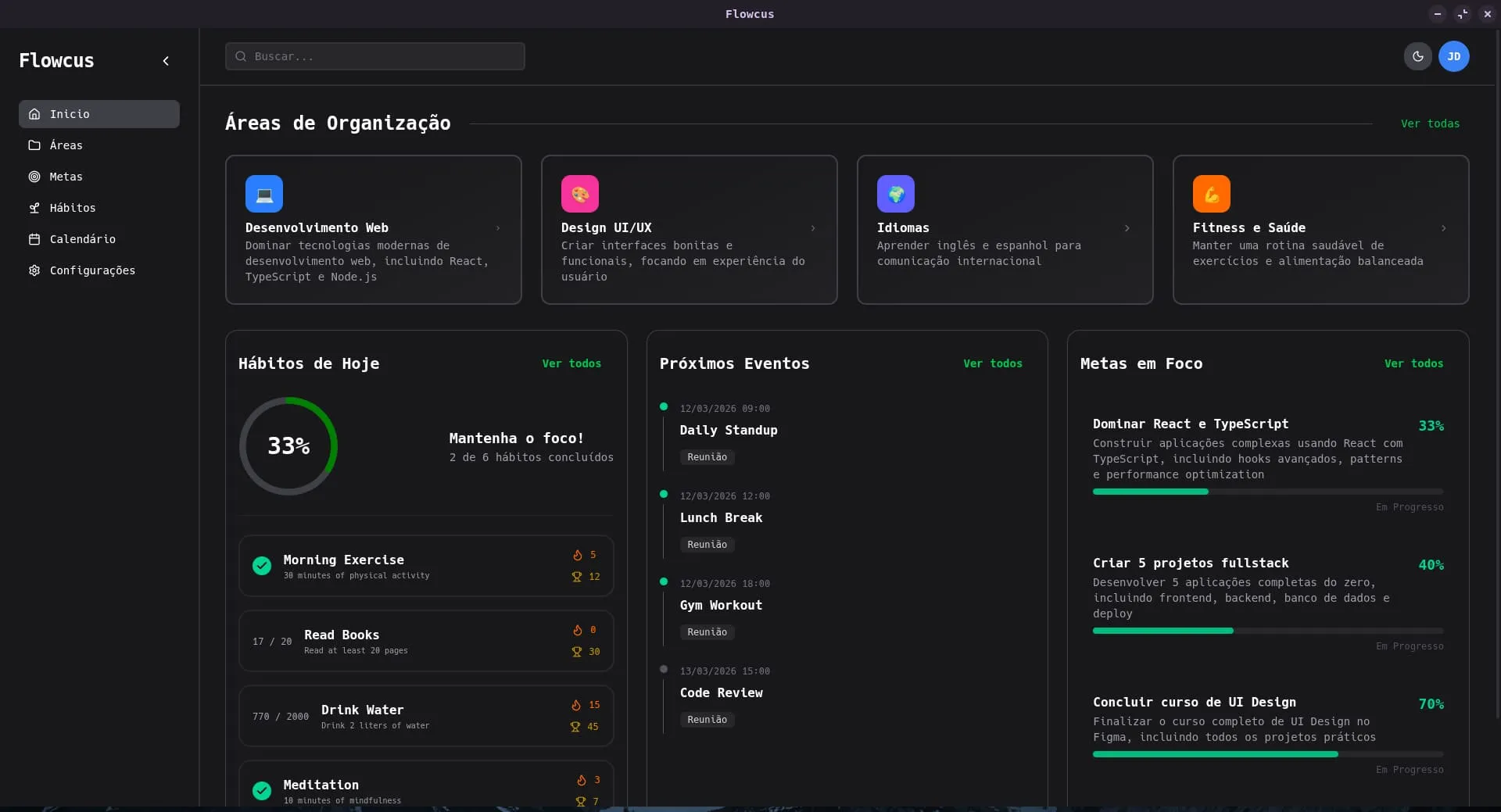Click the Fitness e Saúde flame icon
The image size is (1501, 812).
point(1210,193)
